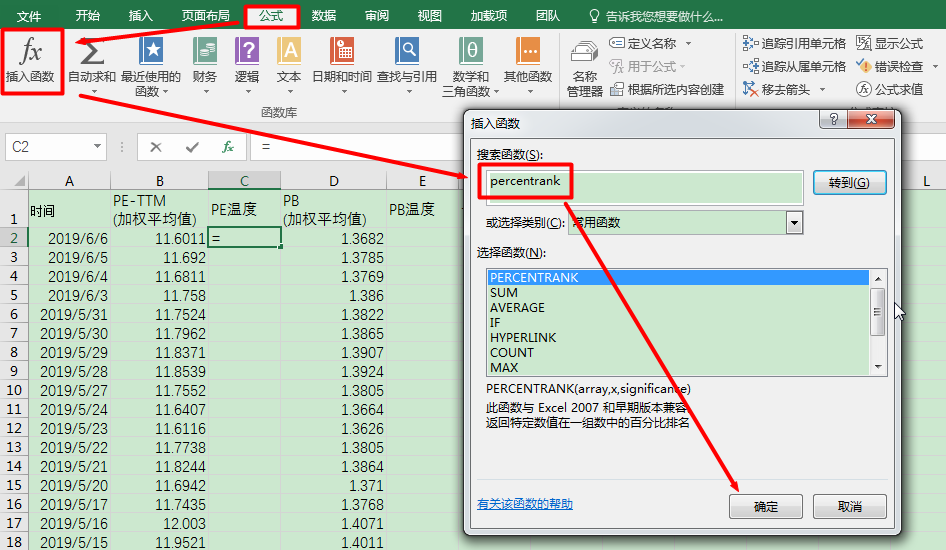Select IF in function list
Image resolution: width=946 pixels, height=550 pixels.
(678, 323)
